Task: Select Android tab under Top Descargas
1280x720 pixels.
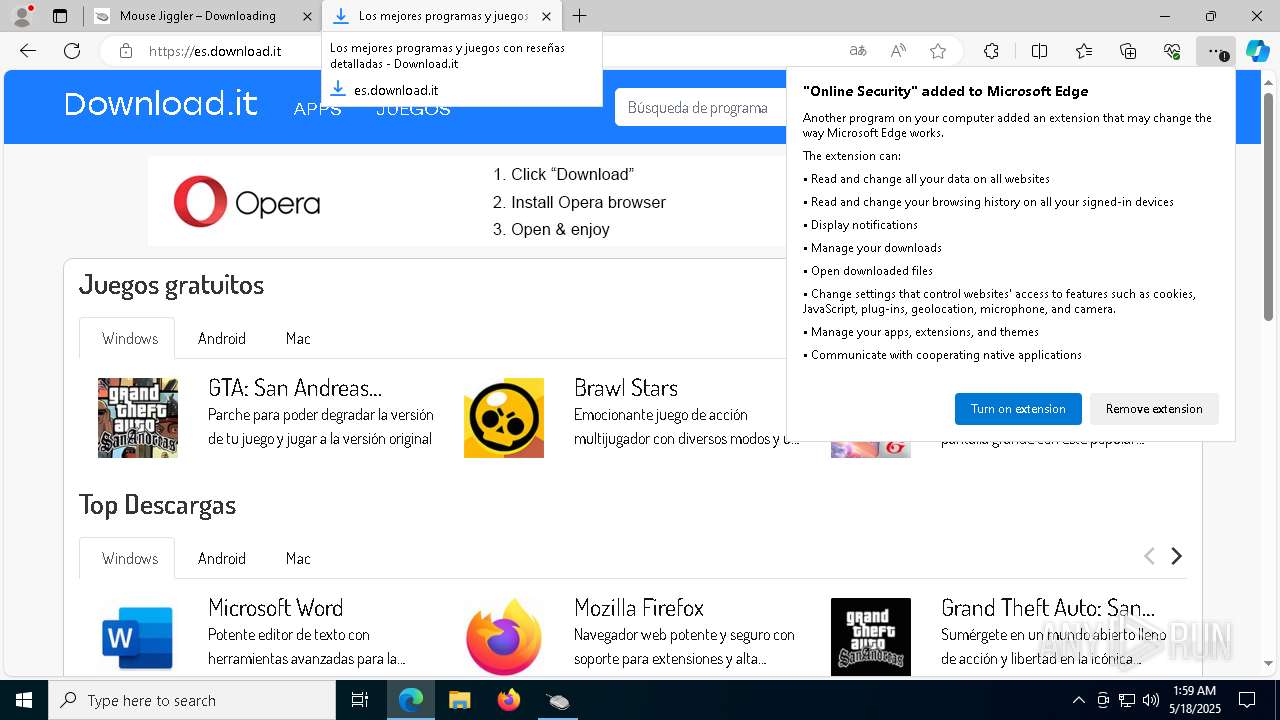Action: click(222, 558)
